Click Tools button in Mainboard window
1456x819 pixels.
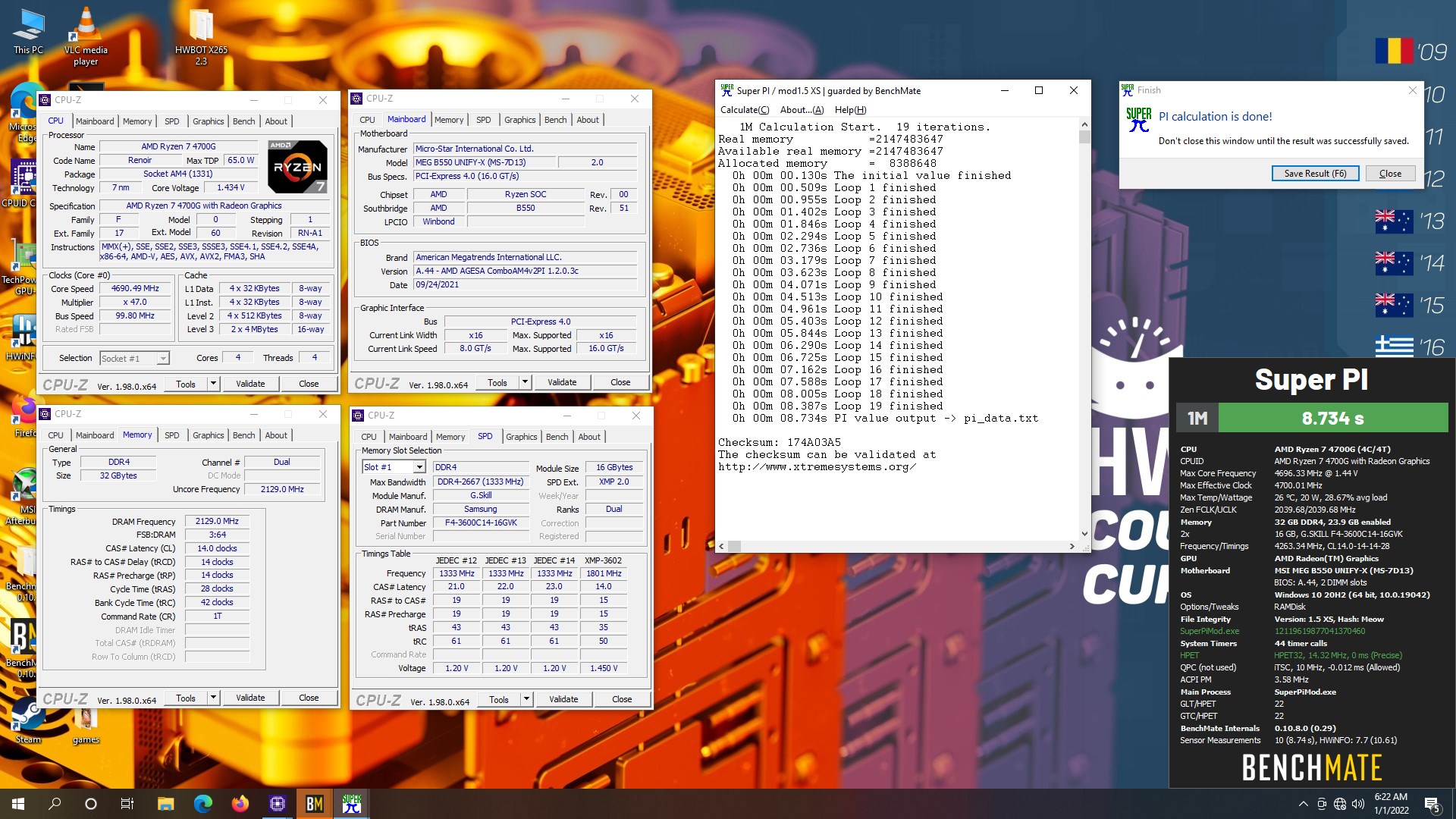497,382
